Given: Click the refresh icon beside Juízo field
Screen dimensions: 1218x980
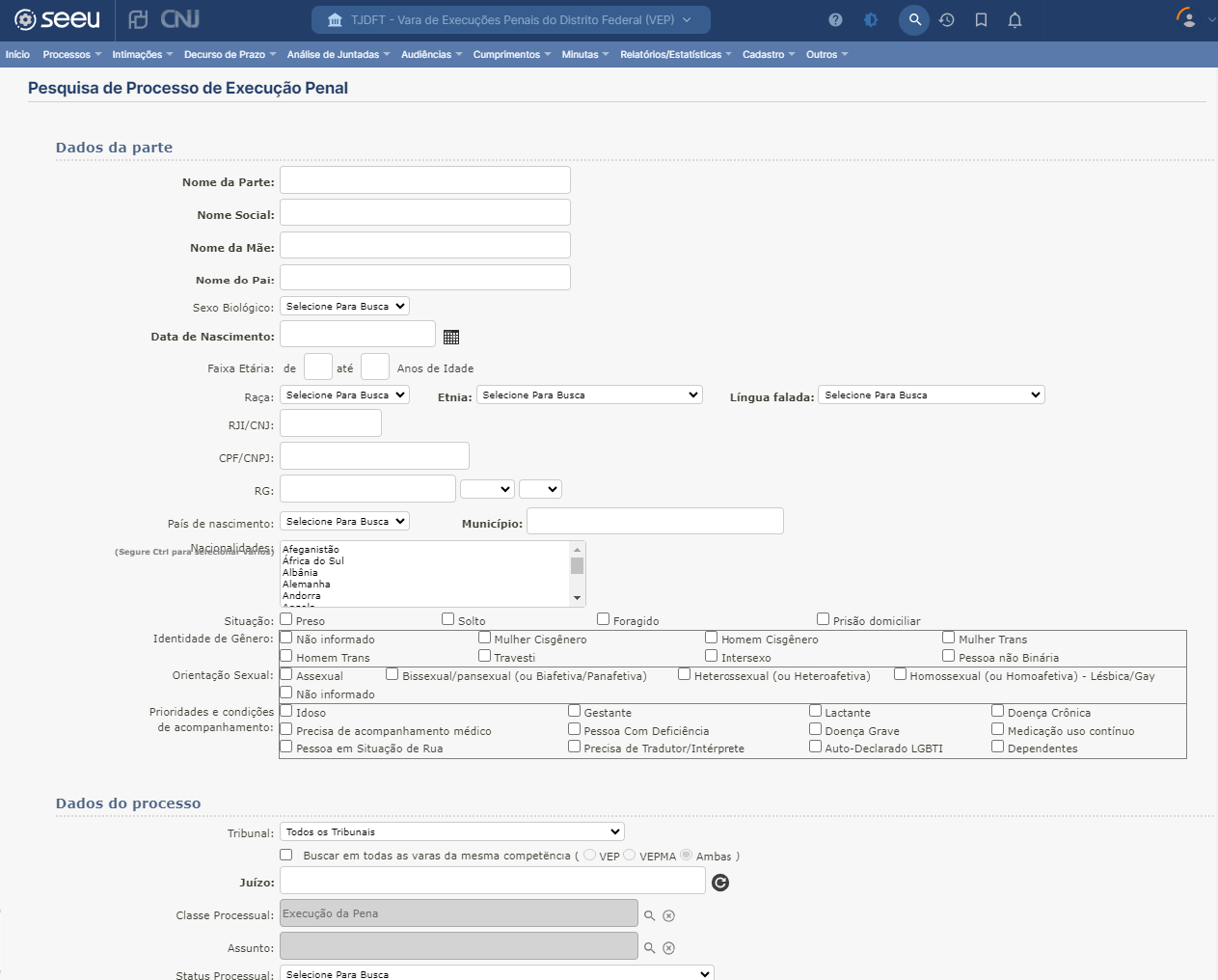Looking at the screenshot, I should 720,883.
